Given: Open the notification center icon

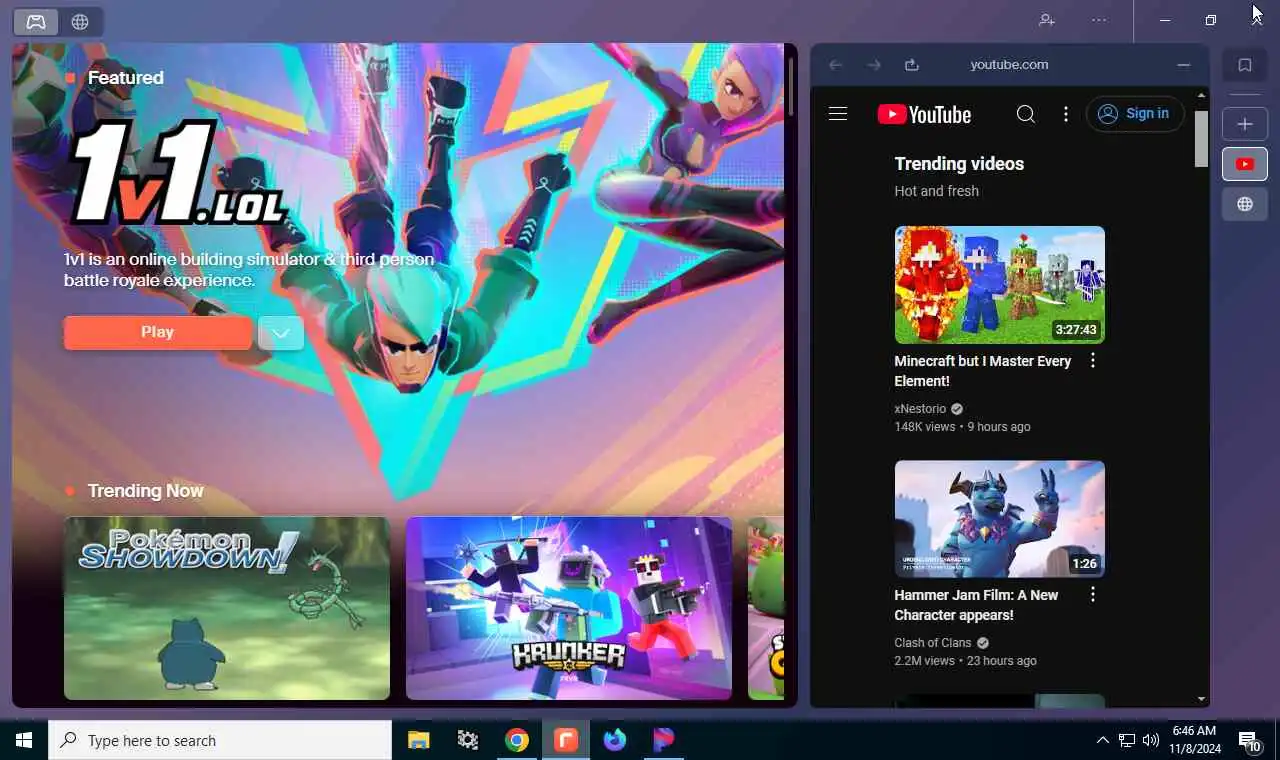Looking at the screenshot, I should click(x=1250, y=741).
